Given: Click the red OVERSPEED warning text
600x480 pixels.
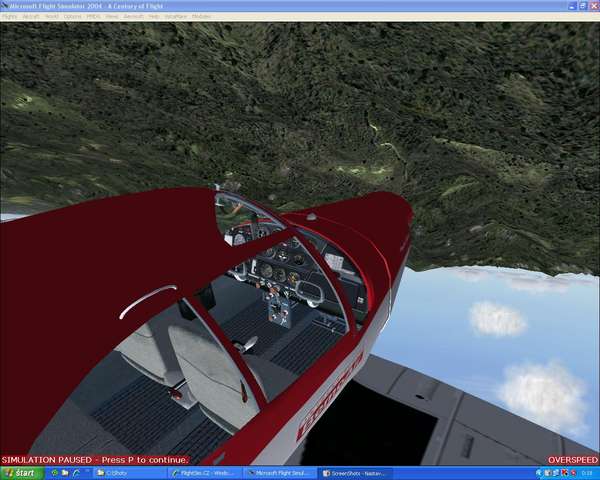Looking at the screenshot, I should 572,460.
